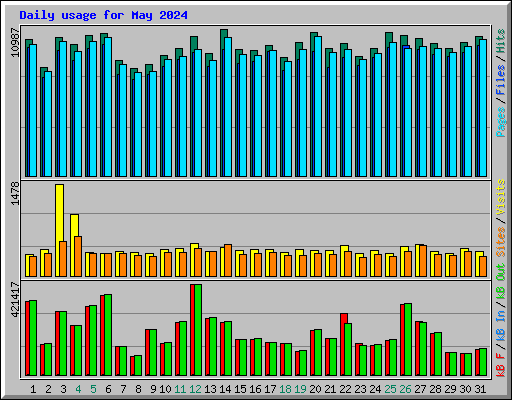Click the orange Sites bar for day 14
This screenshot has width=512, height=400.
(228, 260)
